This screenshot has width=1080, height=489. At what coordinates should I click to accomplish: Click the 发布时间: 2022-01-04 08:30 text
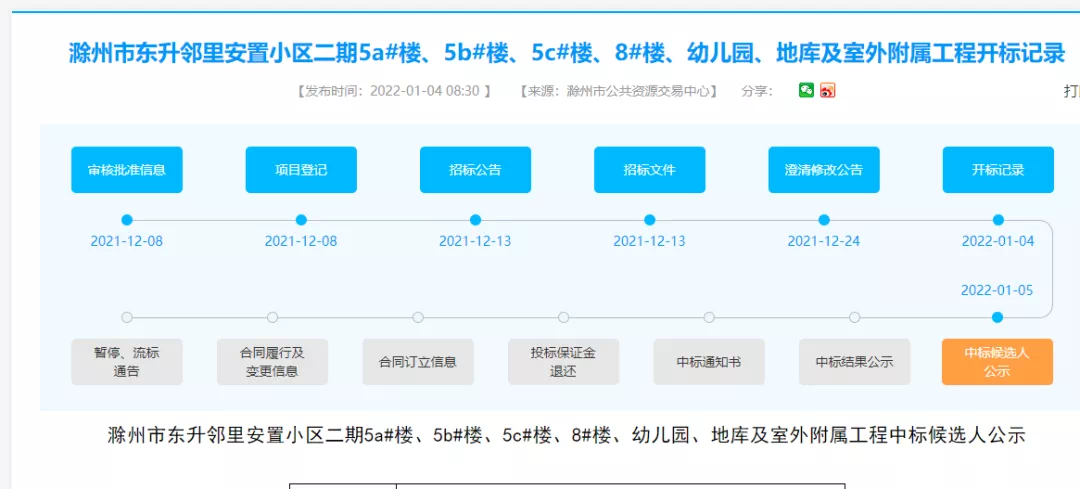click(x=393, y=91)
